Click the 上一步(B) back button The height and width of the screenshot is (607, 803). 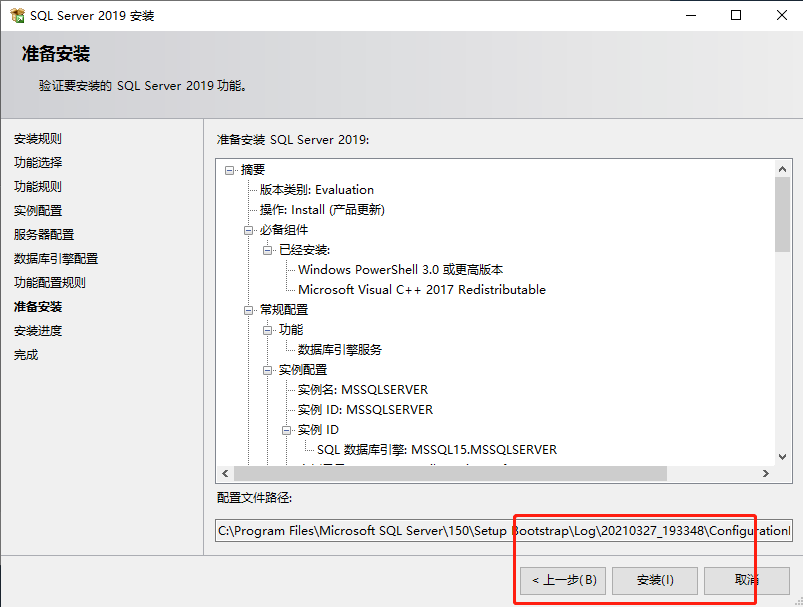[x=563, y=580]
